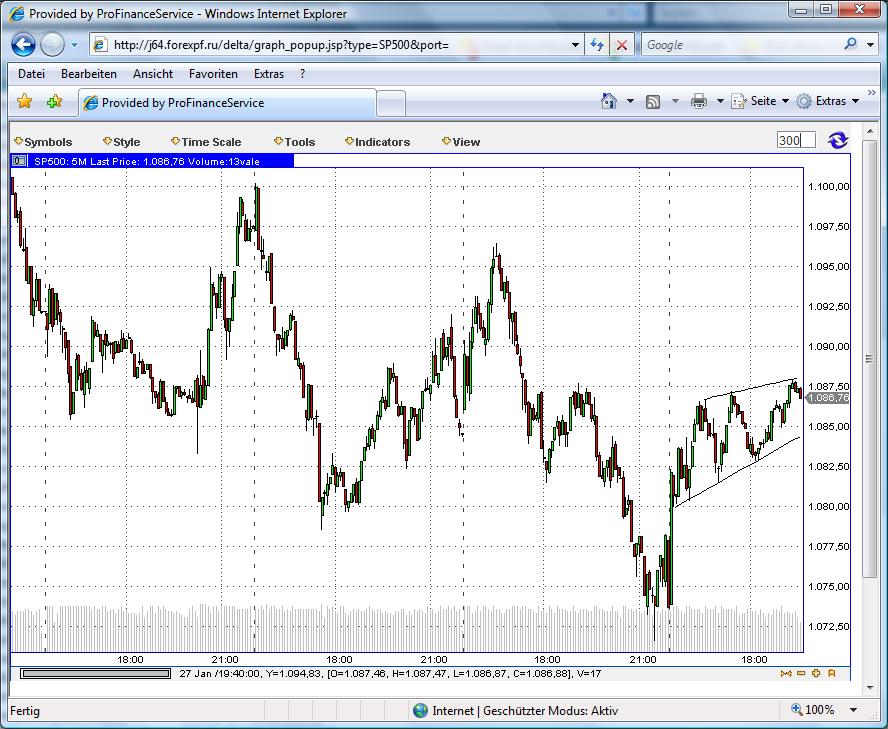
Task: Click the 1.100,00 price axis label
Action: (829, 186)
